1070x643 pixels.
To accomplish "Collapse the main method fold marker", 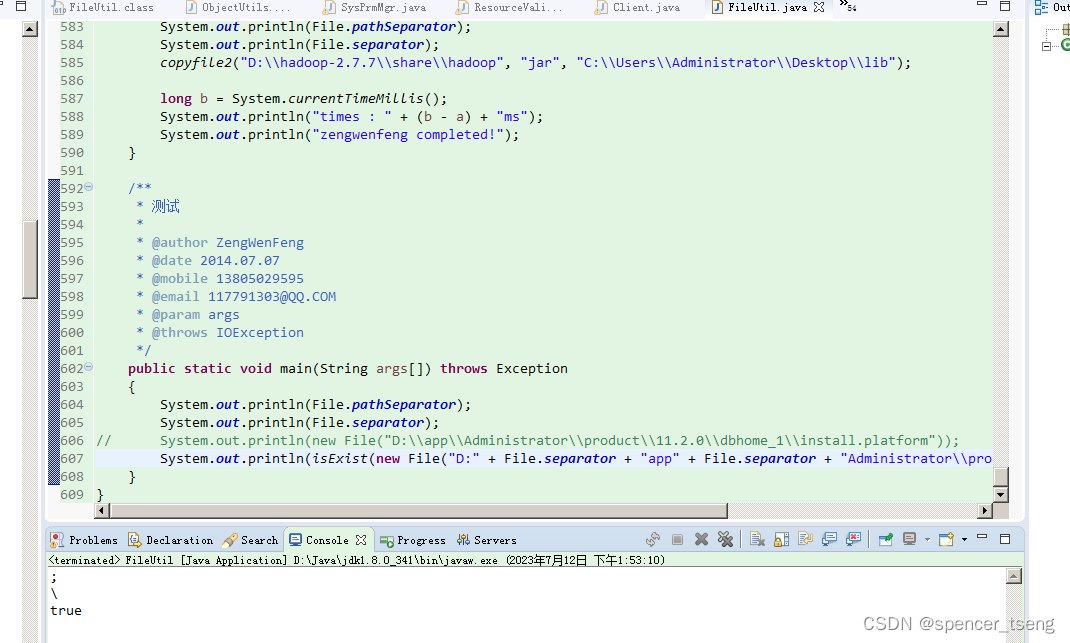I will [x=88, y=368].
